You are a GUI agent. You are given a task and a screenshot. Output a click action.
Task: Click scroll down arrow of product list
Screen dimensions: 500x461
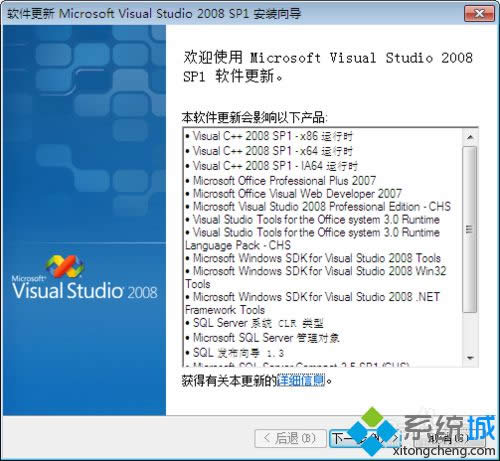(x=470, y=358)
